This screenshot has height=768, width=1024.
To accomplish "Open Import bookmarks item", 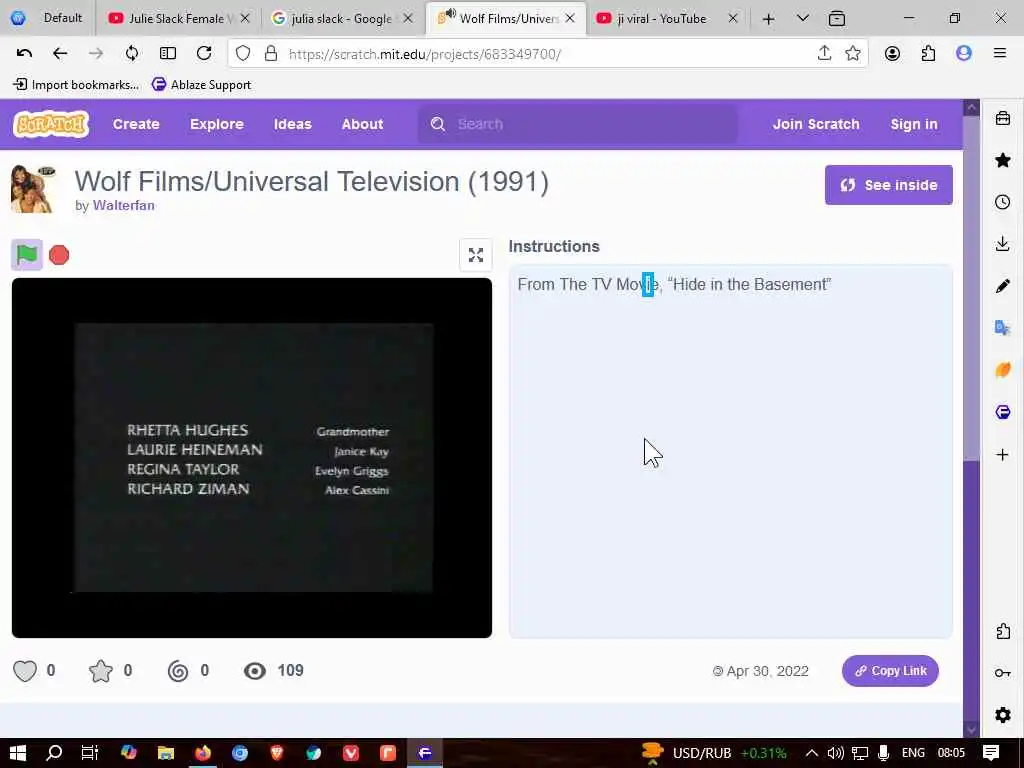I will (x=76, y=84).
